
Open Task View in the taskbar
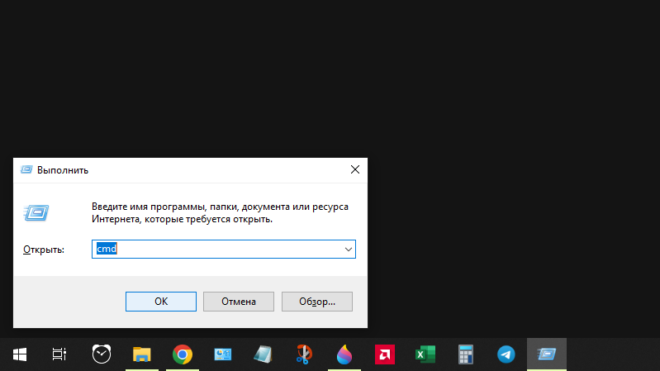59,354
